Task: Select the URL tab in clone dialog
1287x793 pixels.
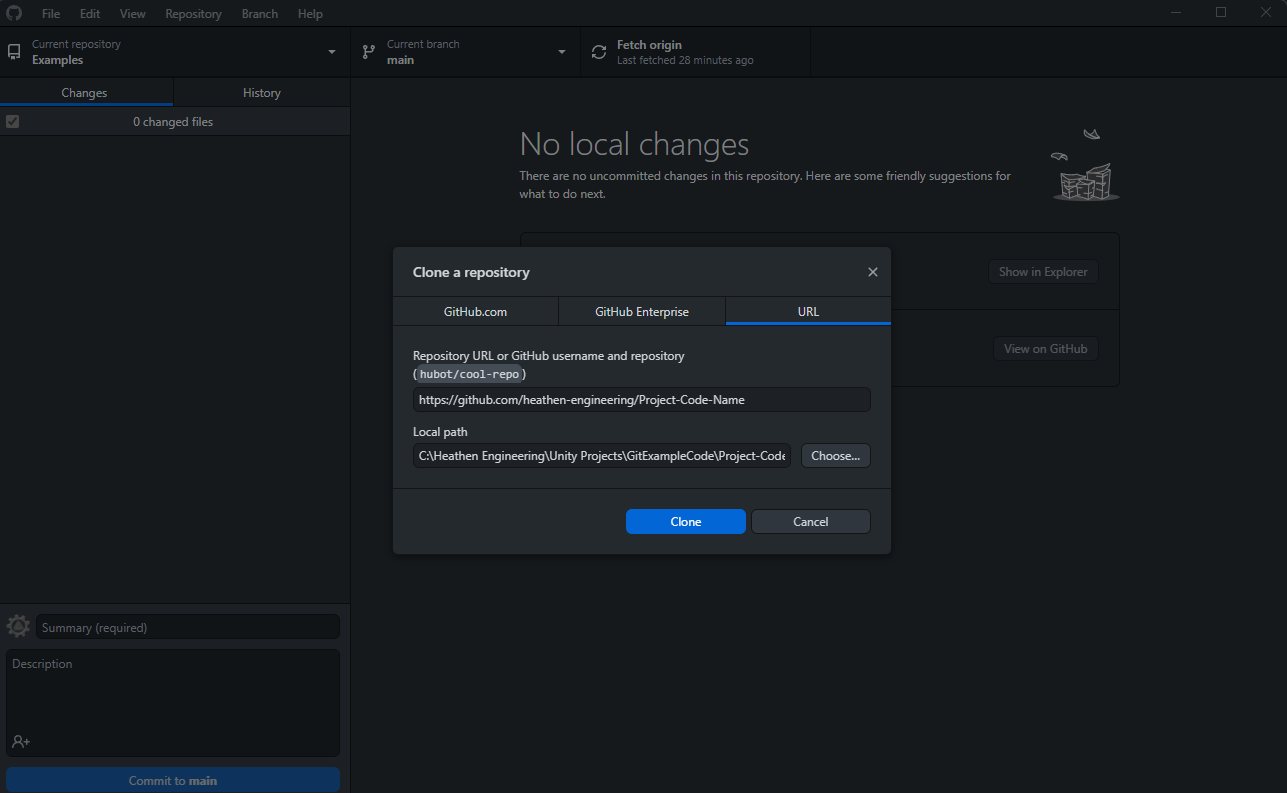Action: pyautogui.click(x=808, y=311)
